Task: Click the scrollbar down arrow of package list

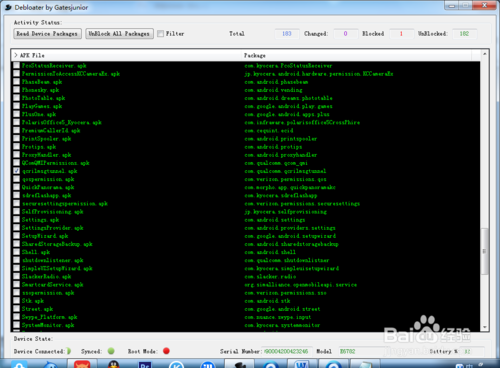Action: (485, 327)
